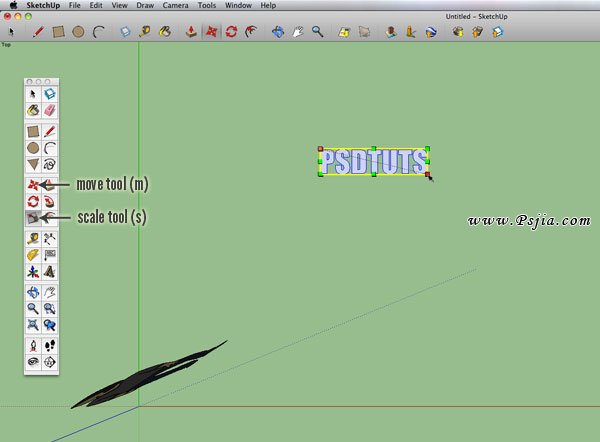Select the Move tool in the floating palette

33,185
